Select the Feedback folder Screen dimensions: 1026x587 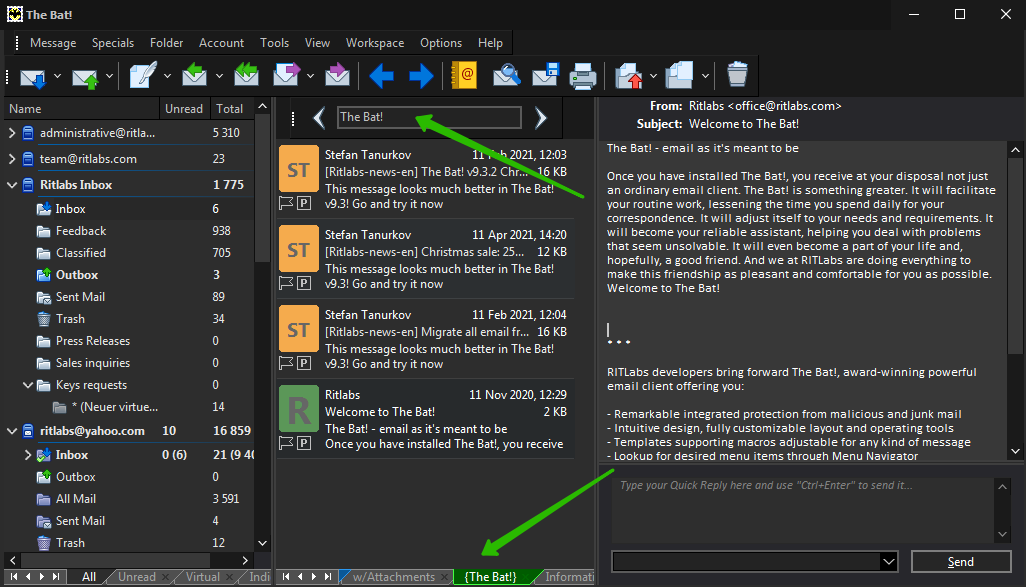(80, 231)
